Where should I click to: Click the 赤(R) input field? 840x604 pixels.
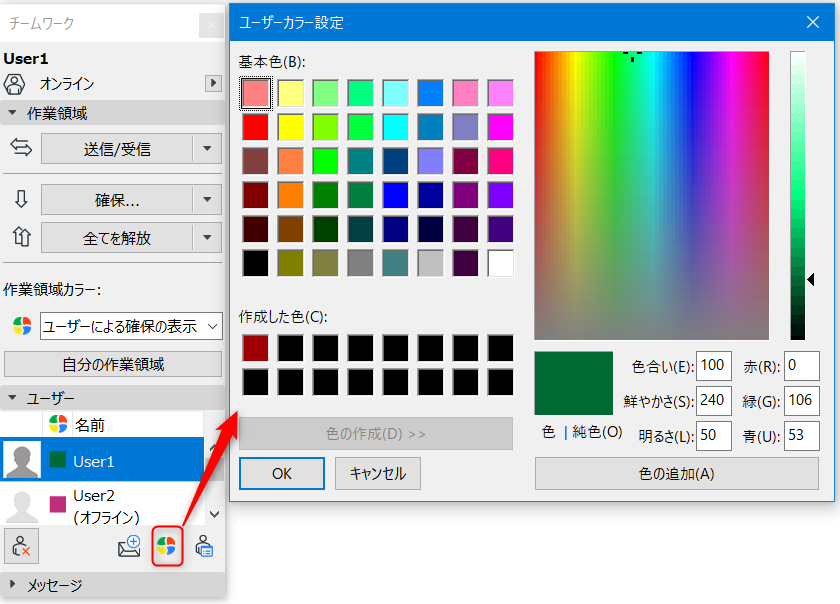(x=801, y=366)
